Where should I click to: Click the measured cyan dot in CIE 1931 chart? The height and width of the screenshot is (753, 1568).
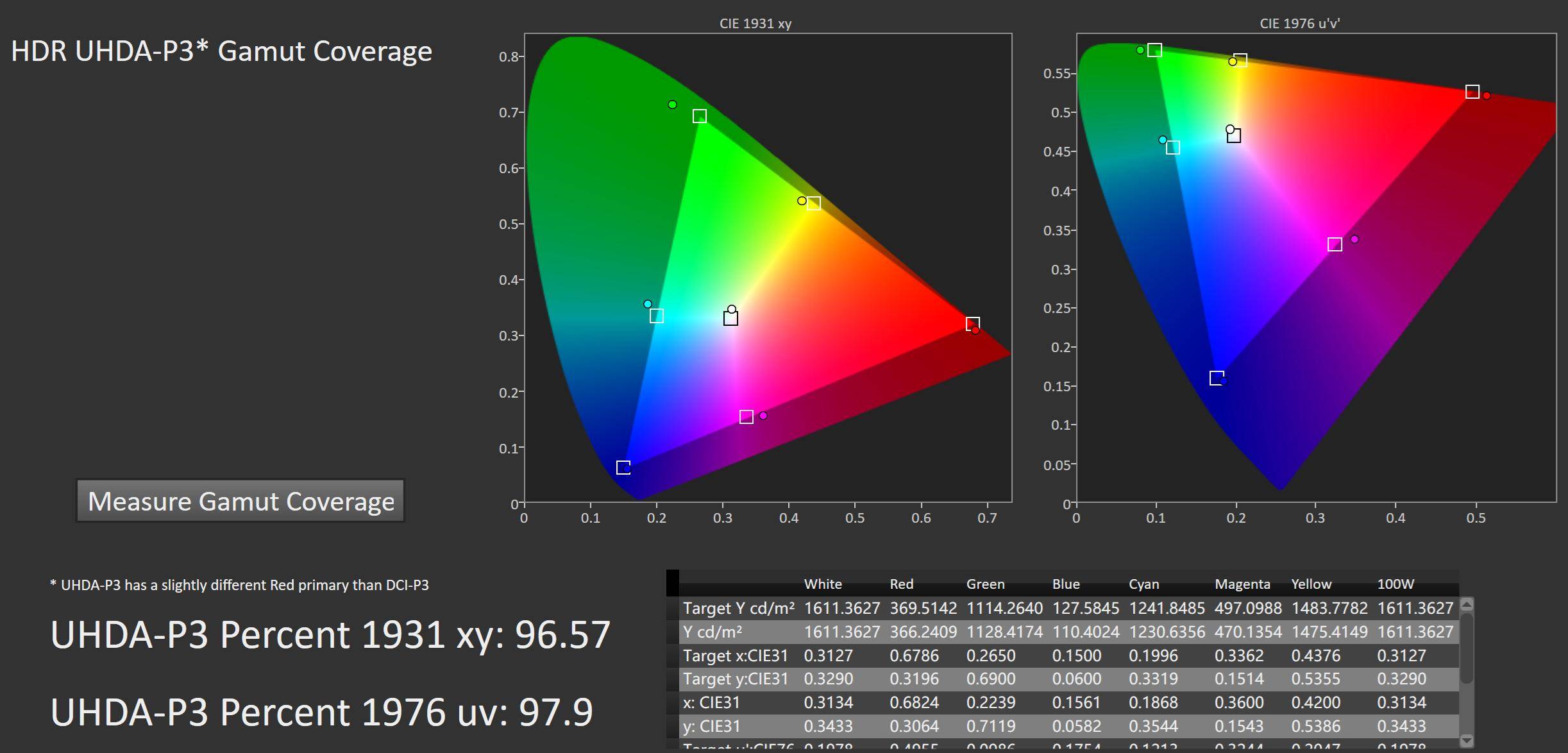point(647,304)
